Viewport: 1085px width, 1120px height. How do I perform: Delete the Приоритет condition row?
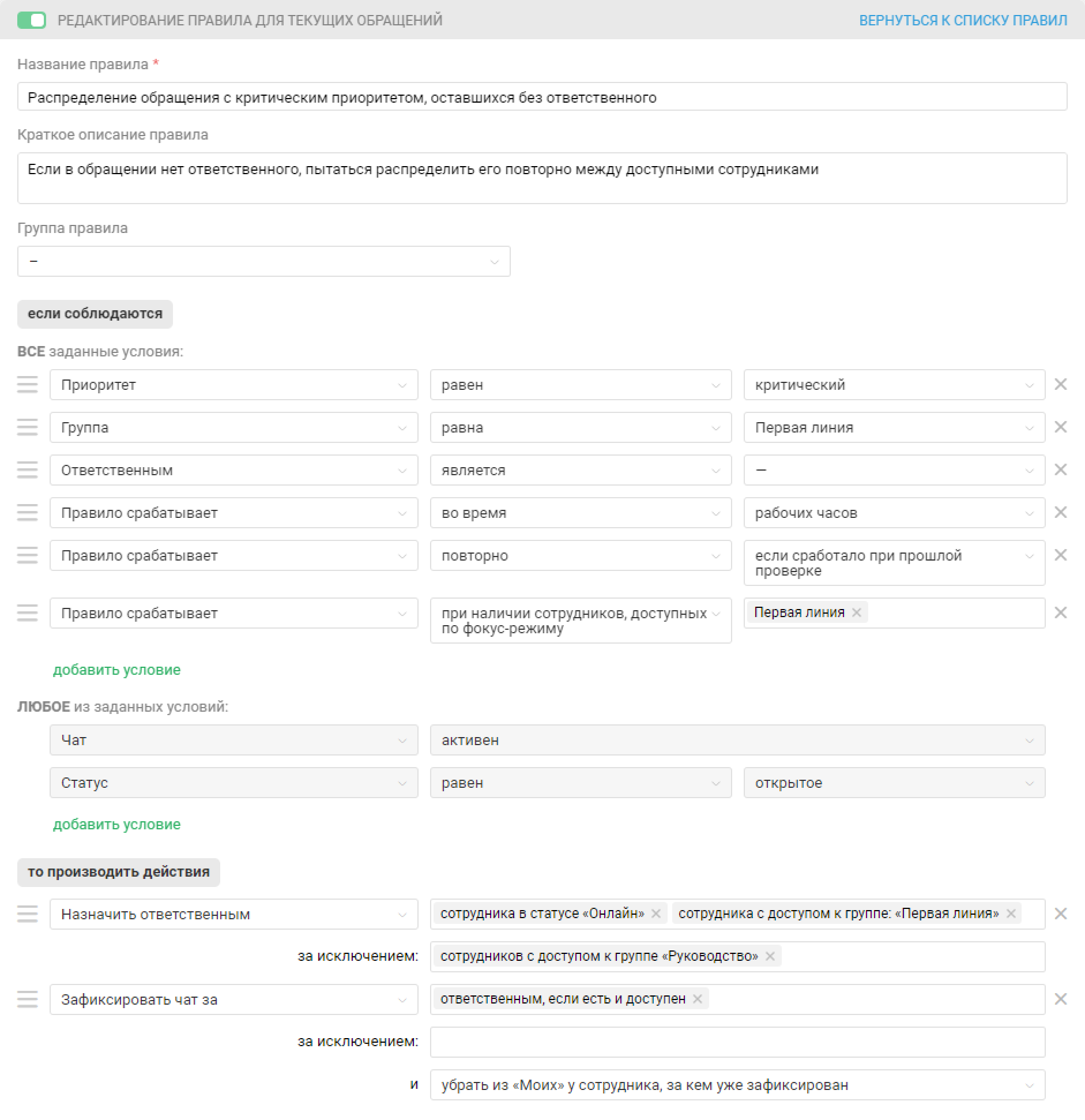[x=1060, y=384]
